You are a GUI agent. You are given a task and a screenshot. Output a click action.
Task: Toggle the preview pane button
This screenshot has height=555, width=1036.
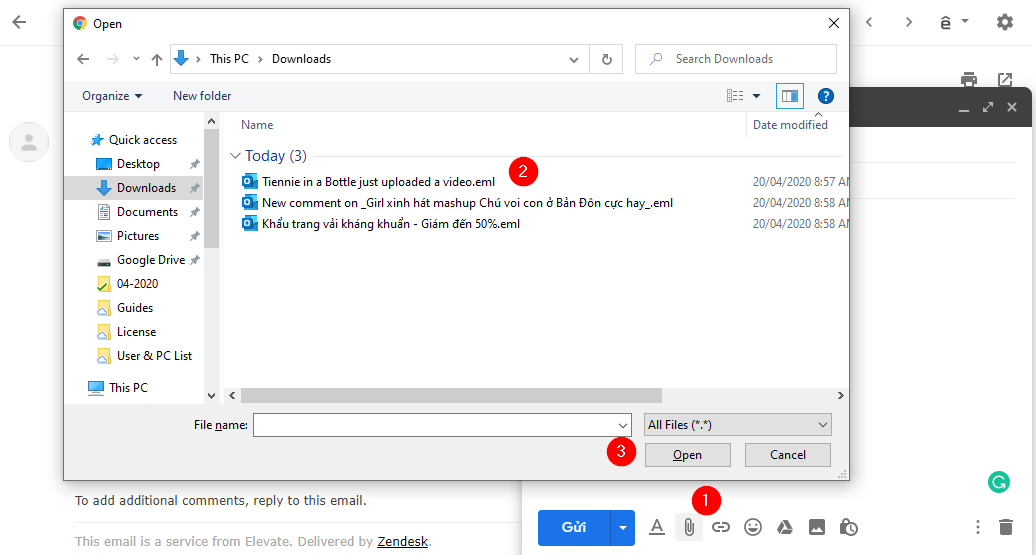coord(790,96)
